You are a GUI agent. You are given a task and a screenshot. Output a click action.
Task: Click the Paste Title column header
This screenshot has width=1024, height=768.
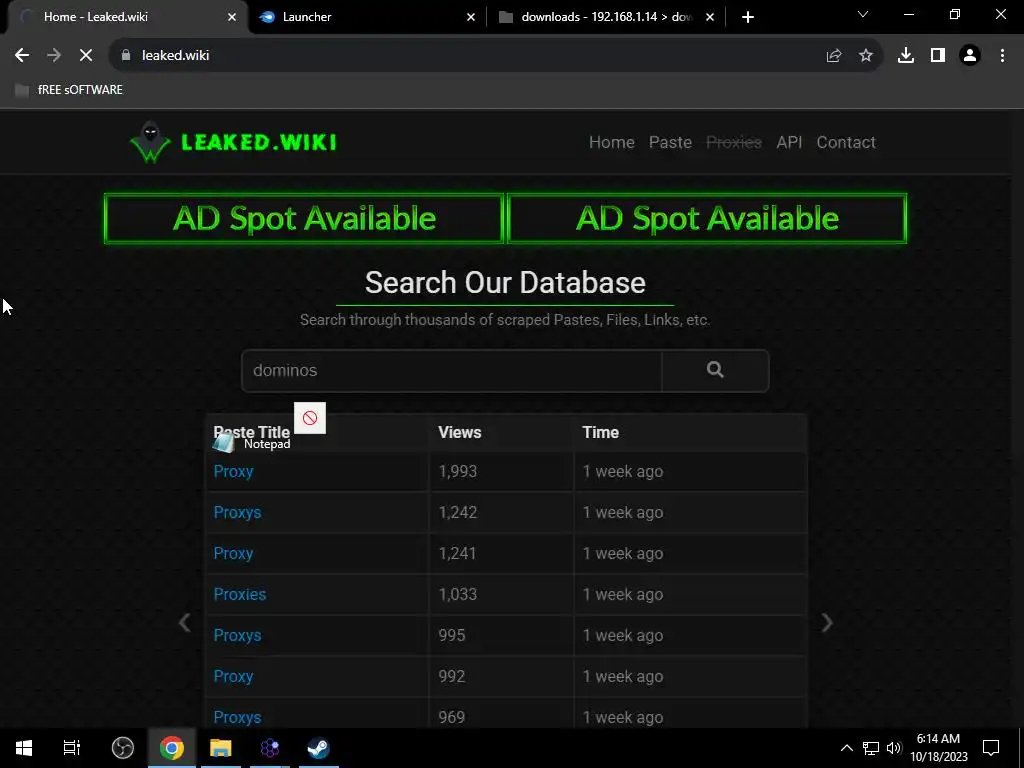point(251,432)
